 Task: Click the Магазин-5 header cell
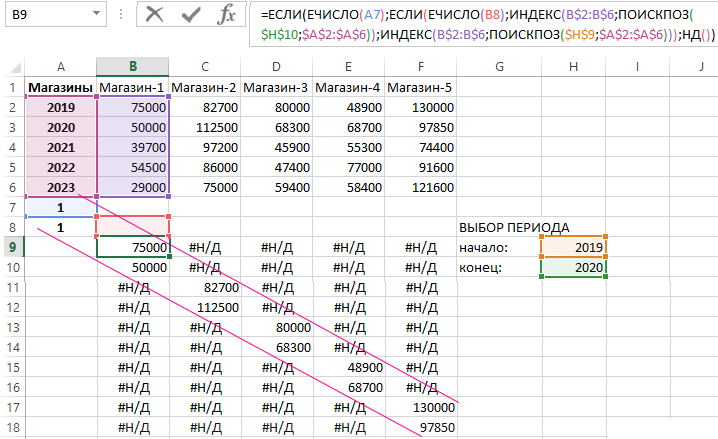coord(419,87)
